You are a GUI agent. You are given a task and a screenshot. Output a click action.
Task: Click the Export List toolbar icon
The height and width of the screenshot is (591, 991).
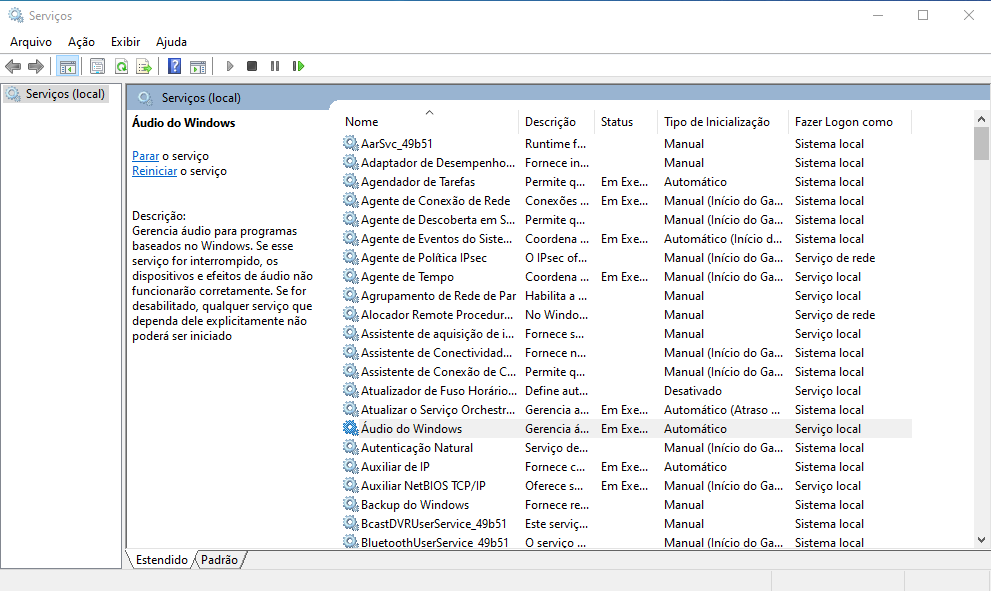pos(144,66)
